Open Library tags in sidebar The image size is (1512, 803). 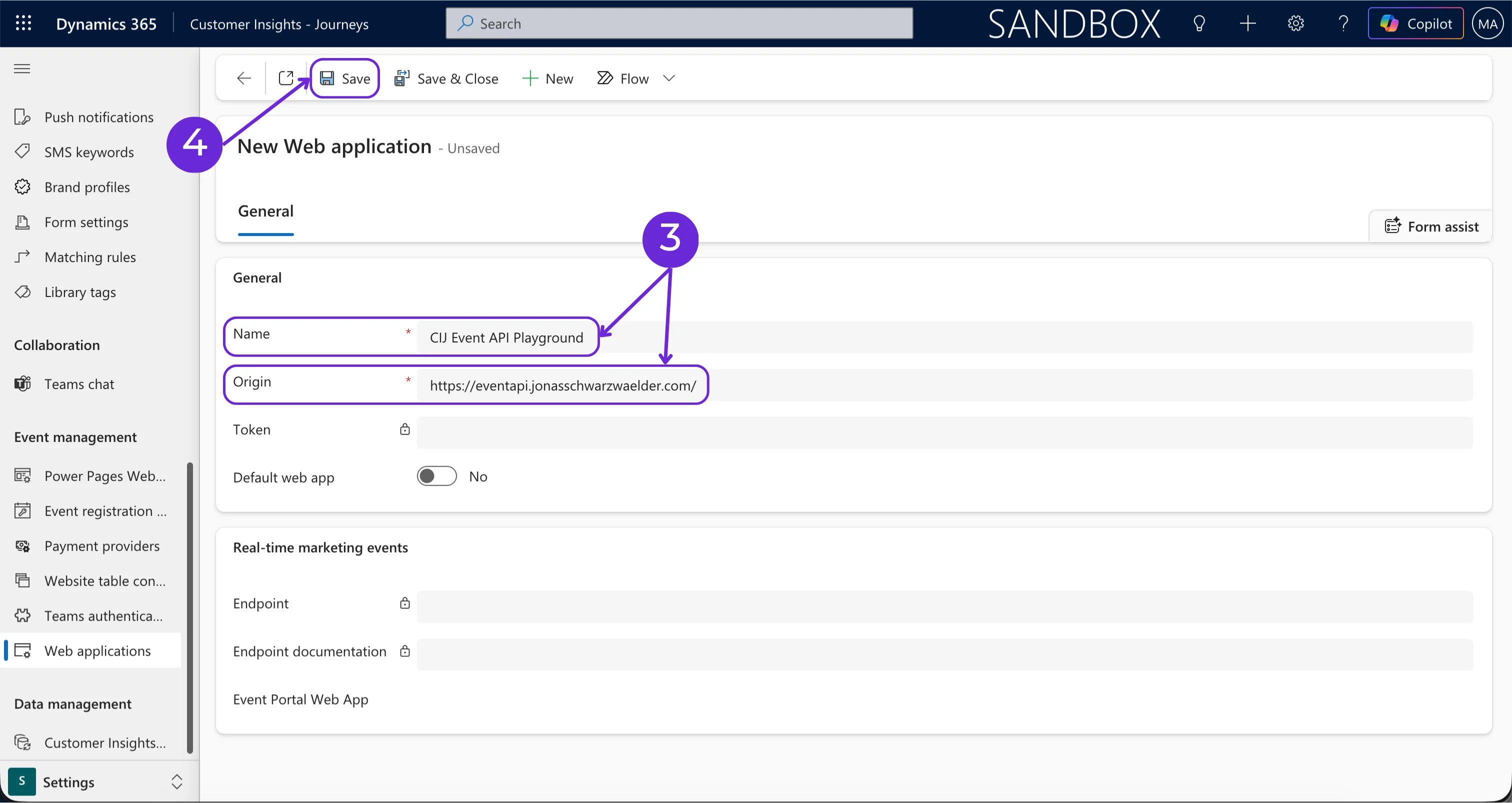[x=91, y=291]
